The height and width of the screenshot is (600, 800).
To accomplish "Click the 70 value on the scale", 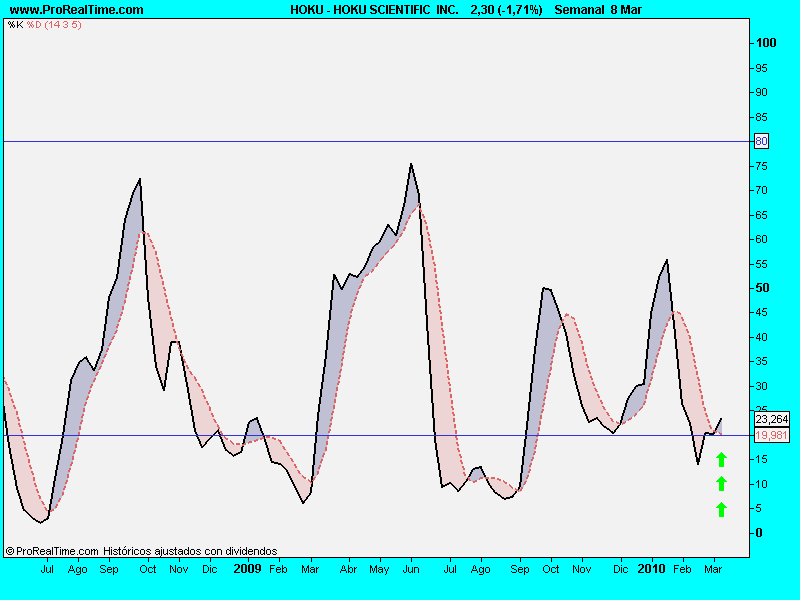I will (761, 190).
